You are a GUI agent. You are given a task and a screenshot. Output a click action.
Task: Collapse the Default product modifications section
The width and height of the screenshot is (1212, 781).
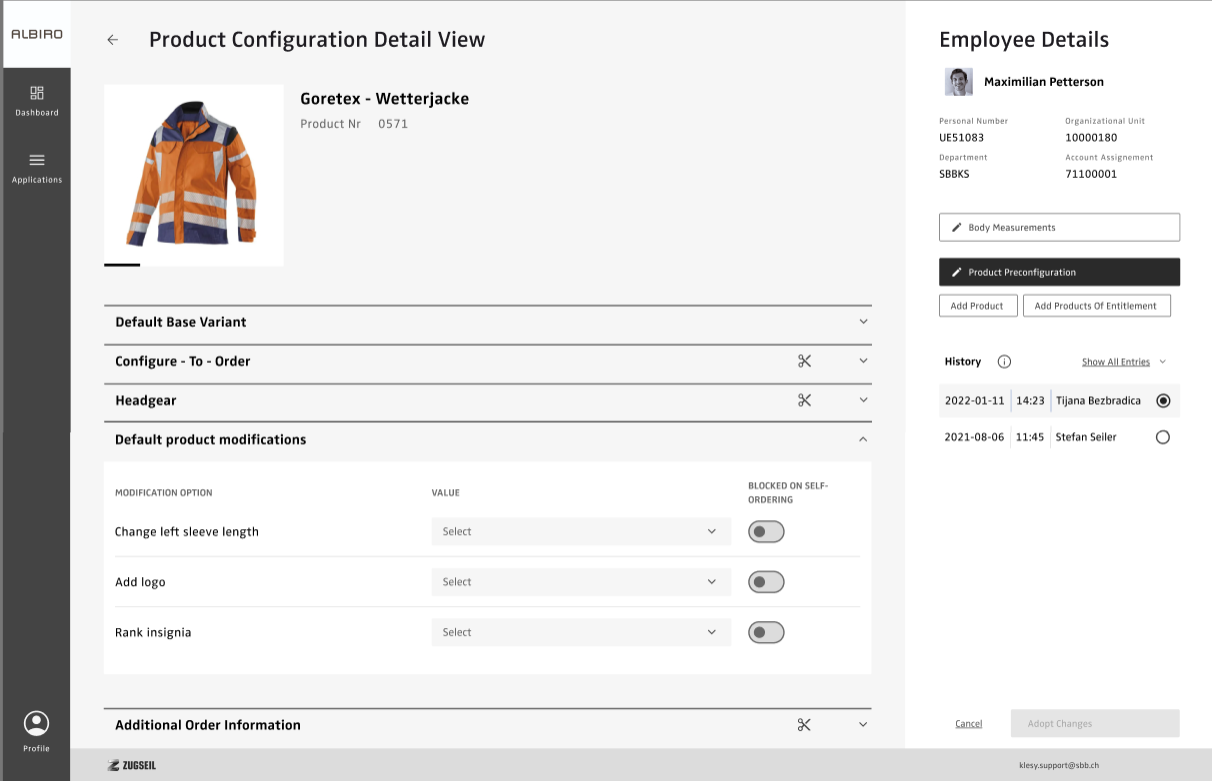point(863,440)
